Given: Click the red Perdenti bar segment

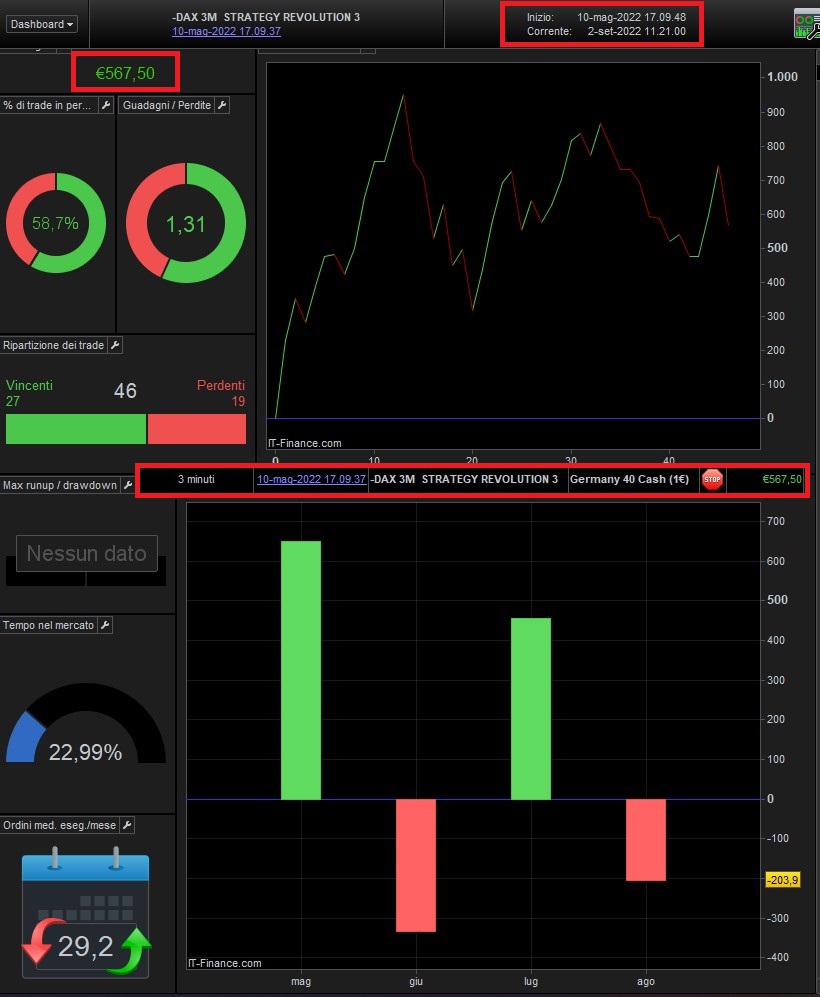Looking at the screenshot, I should [197, 429].
